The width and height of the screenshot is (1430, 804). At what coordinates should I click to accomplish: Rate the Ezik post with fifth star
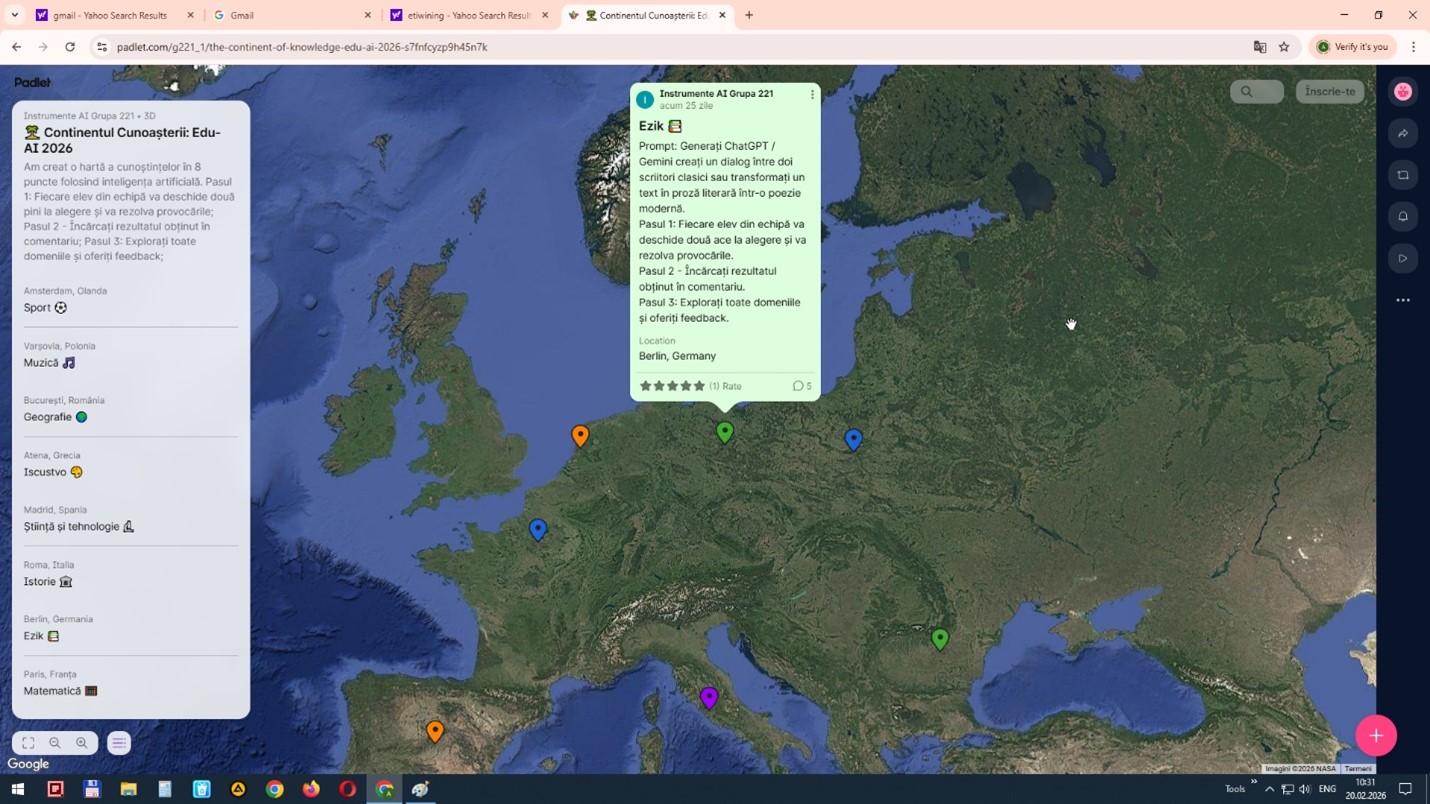pos(699,386)
